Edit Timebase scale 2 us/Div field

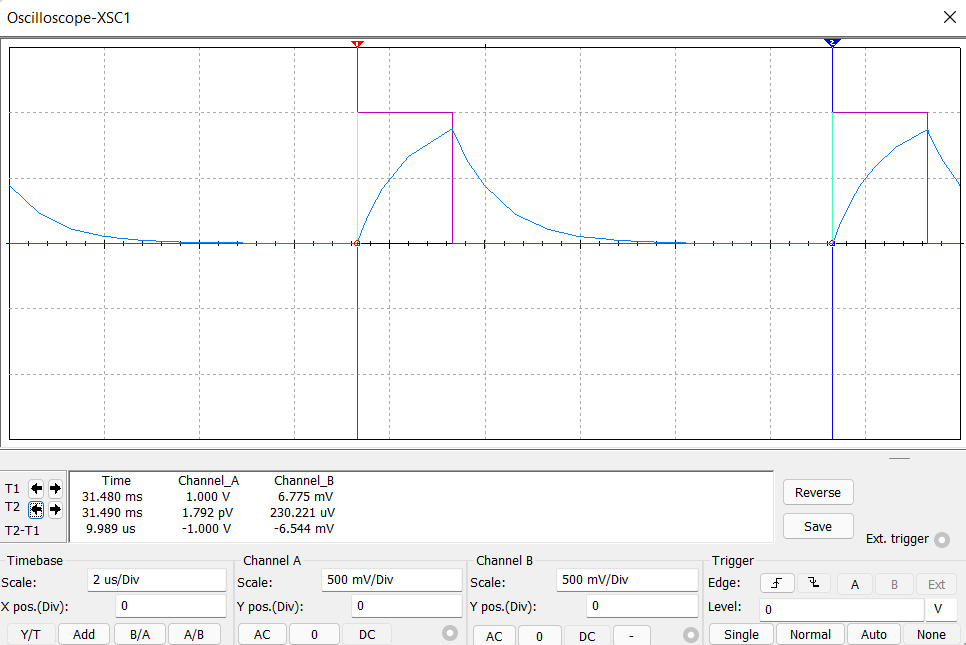157,580
